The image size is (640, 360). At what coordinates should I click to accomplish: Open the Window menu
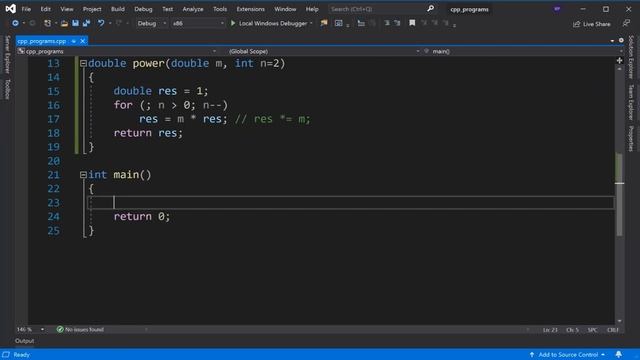(285, 9)
